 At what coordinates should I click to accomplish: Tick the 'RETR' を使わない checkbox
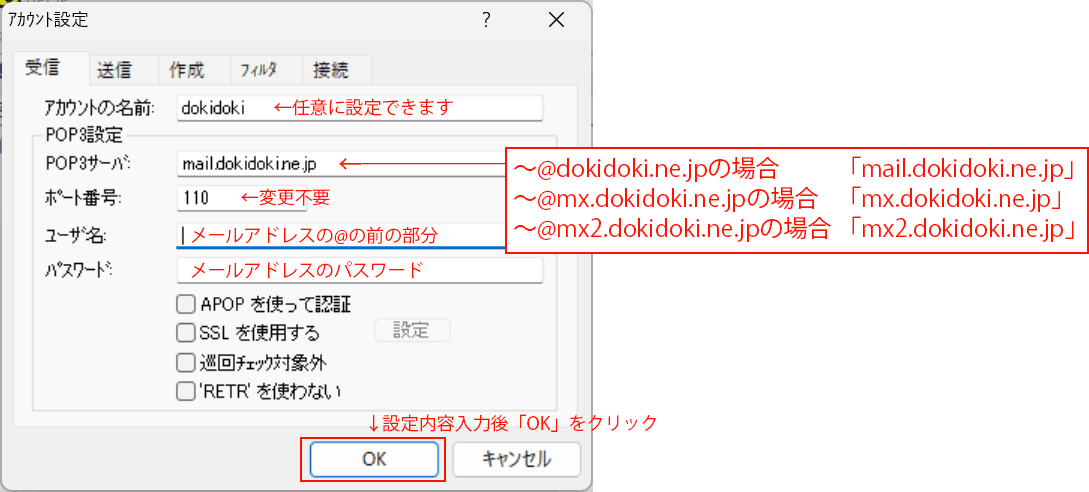pyautogui.click(x=185, y=391)
